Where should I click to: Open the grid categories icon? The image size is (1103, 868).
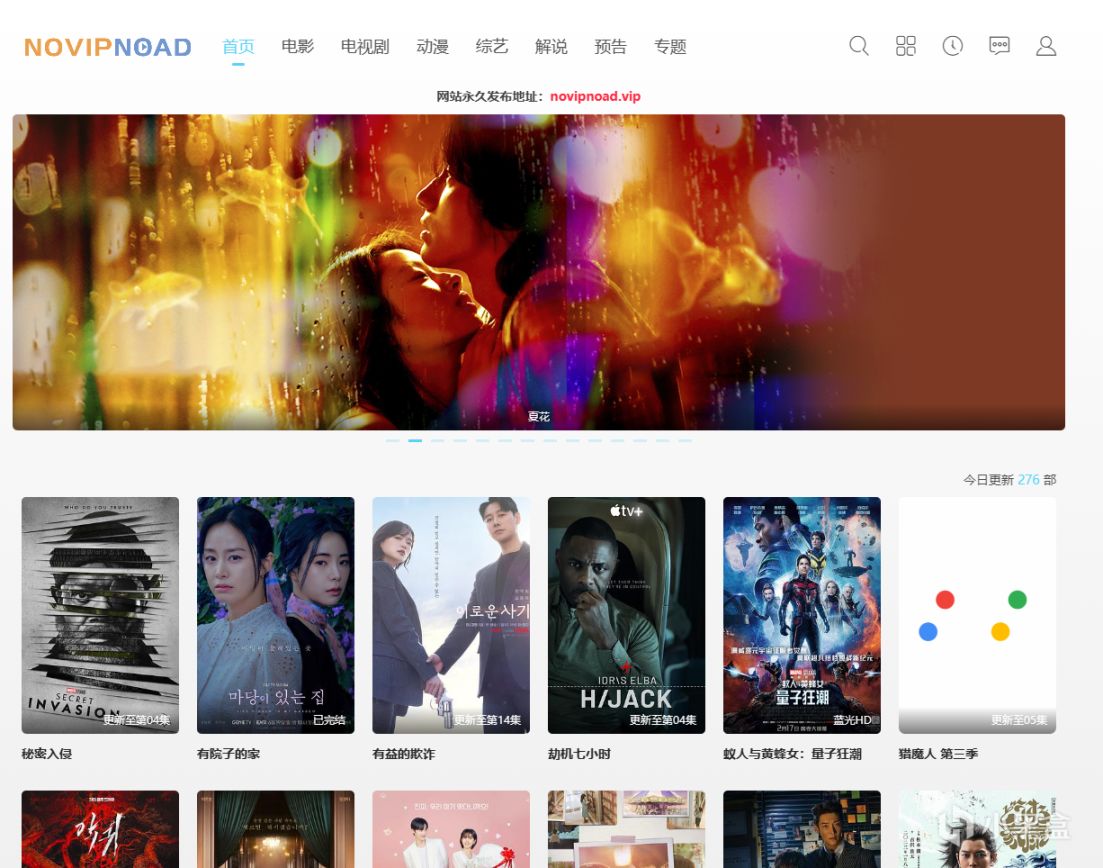(x=905, y=46)
